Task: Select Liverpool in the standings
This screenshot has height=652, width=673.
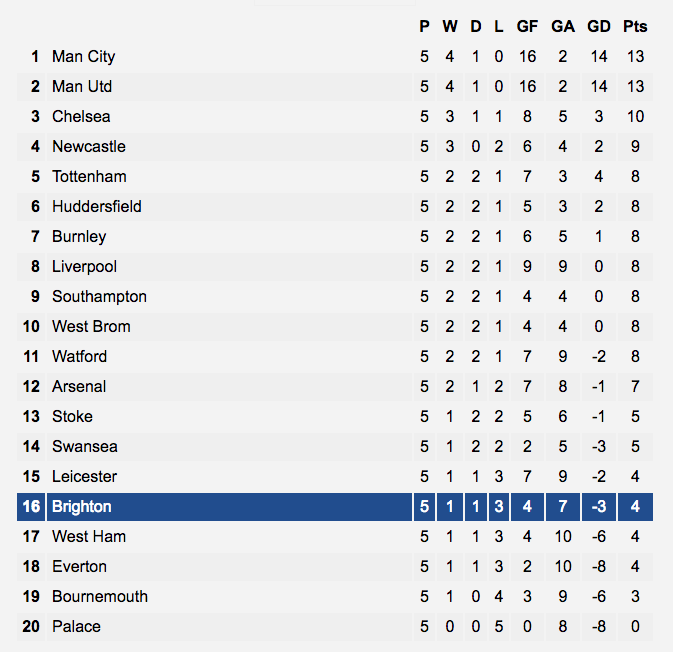Action: [x=84, y=267]
